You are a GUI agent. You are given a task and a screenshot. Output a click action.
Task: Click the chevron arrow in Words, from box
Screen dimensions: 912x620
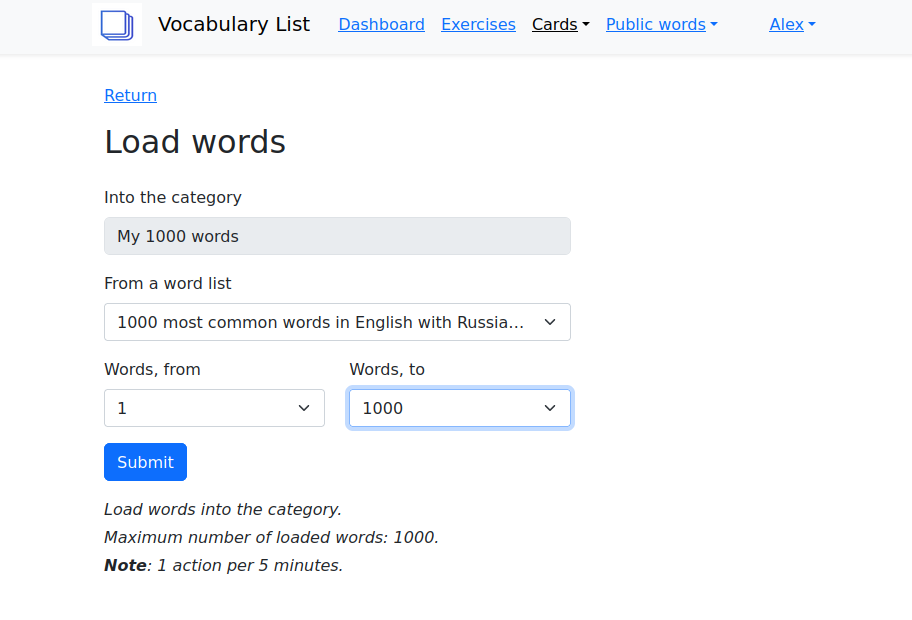(x=304, y=408)
